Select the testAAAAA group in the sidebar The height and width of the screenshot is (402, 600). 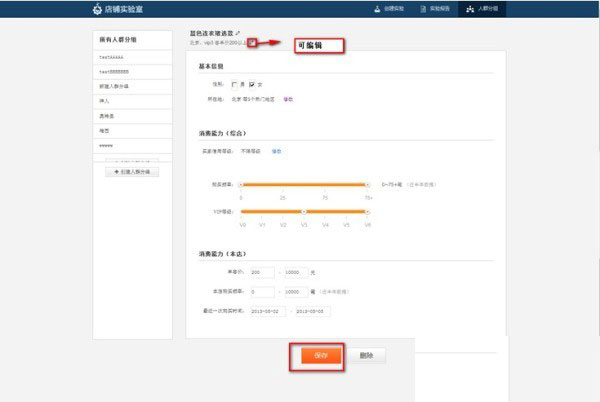pyautogui.click(x=132, y=57)
